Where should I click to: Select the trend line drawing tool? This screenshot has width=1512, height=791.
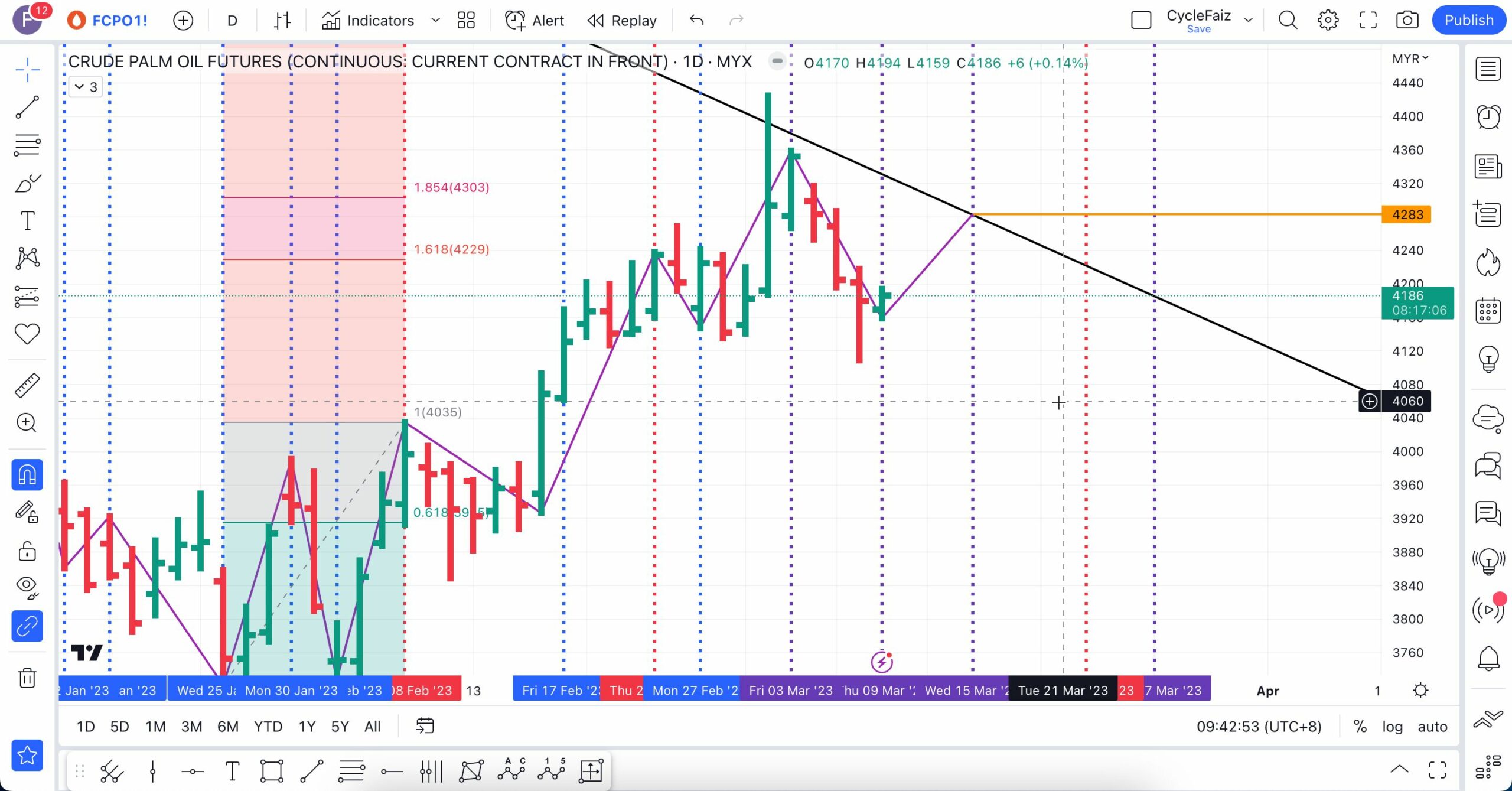[27, 108]
